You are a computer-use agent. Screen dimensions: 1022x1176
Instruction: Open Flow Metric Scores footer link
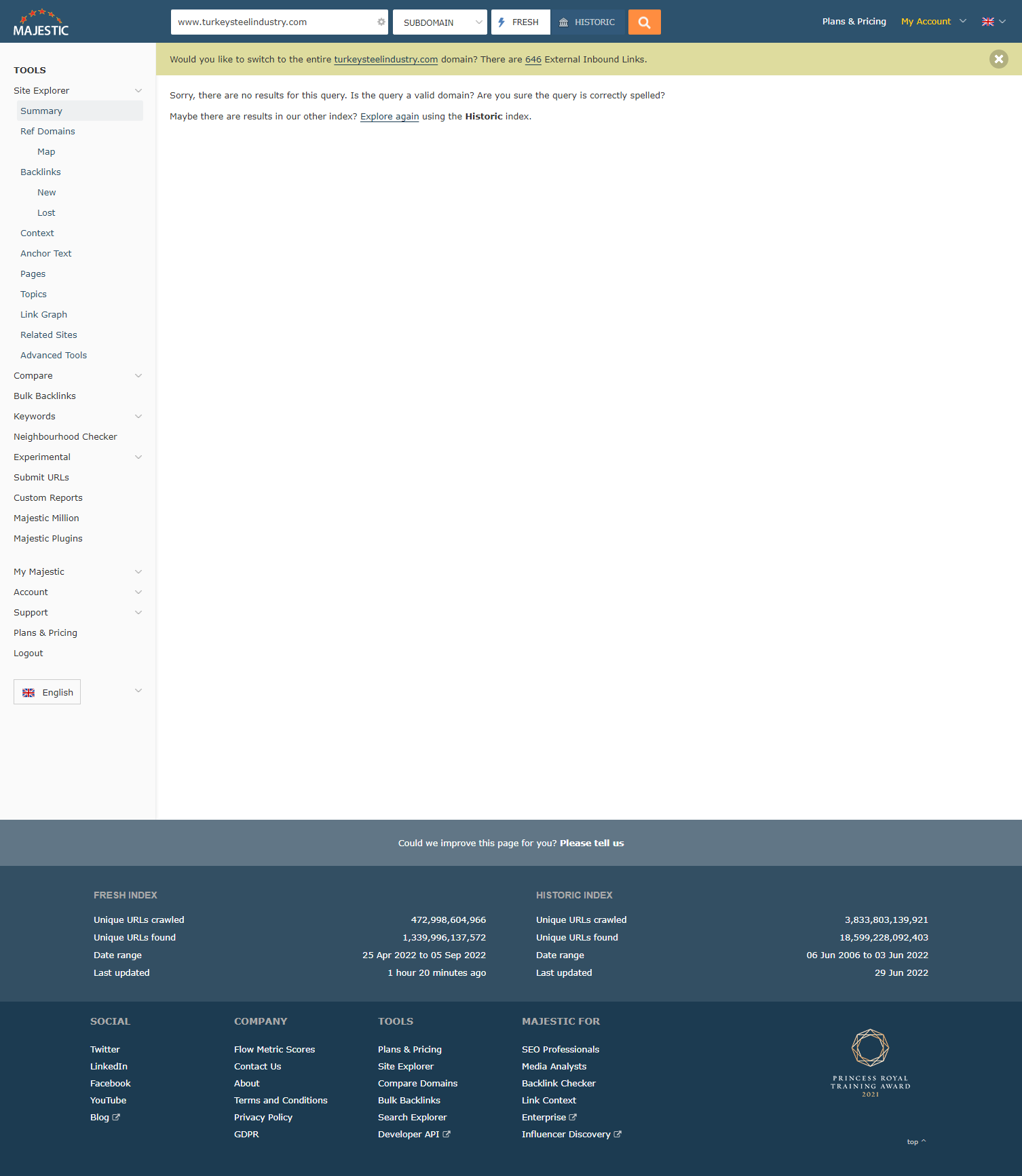275,1050
